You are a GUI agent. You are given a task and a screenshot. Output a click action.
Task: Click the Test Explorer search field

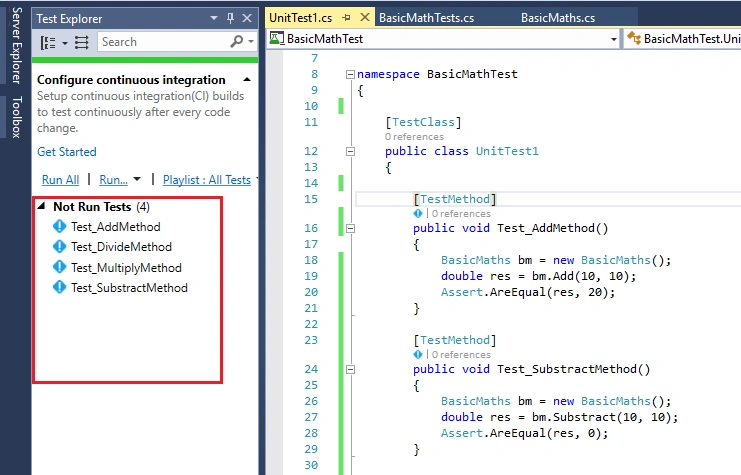165,42
